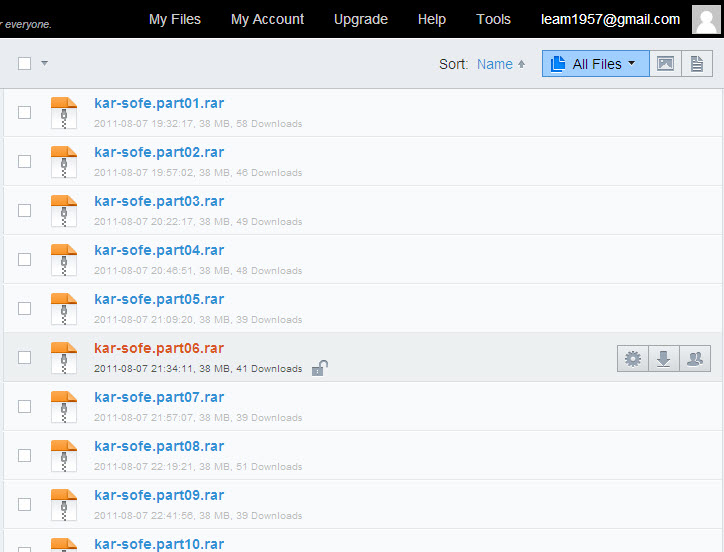Check the box for kar-sofe.part03.rar
Viewport: 724px width, 552px height.
pos(24,210)
